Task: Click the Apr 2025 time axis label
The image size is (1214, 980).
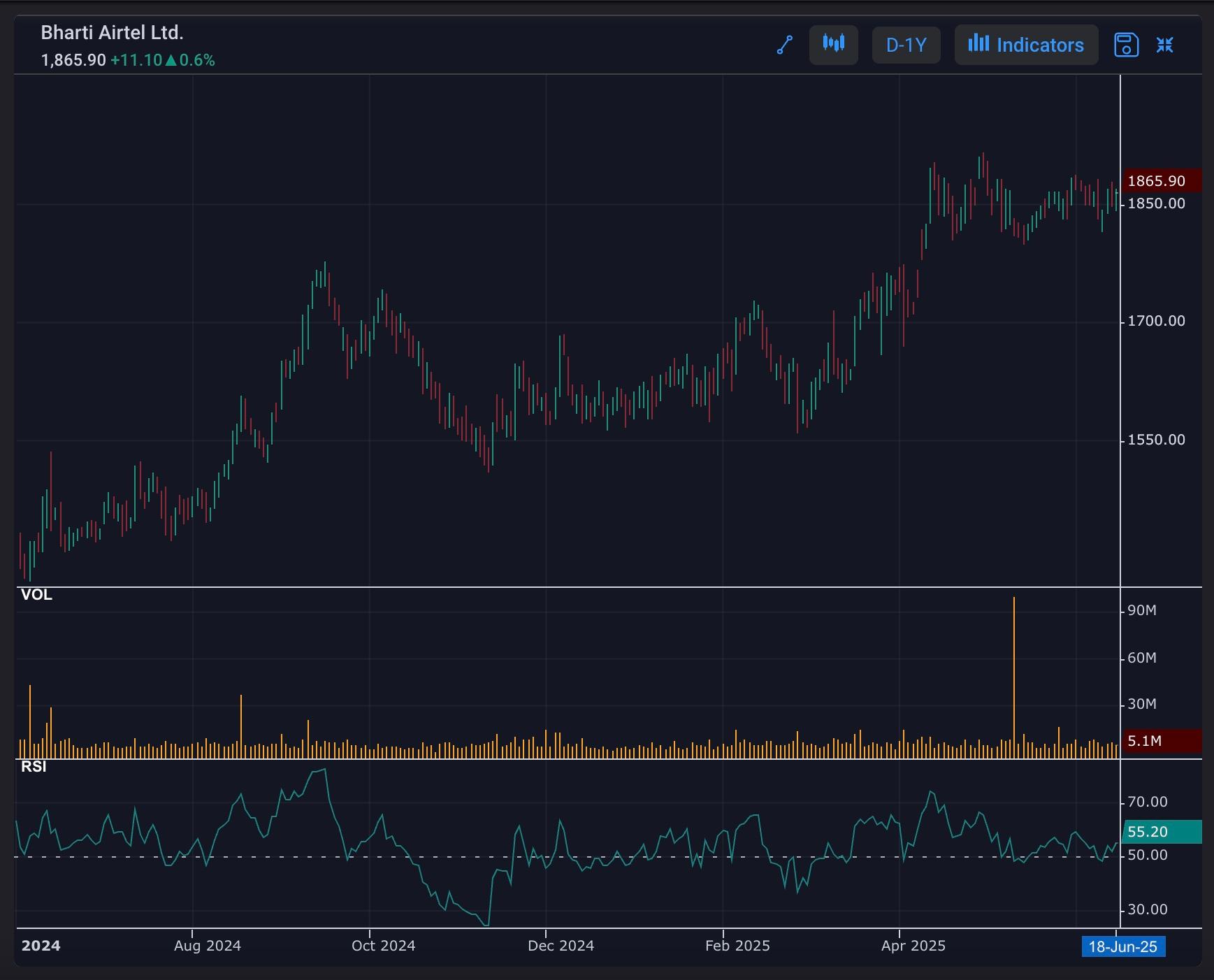Action: [913, 946]
